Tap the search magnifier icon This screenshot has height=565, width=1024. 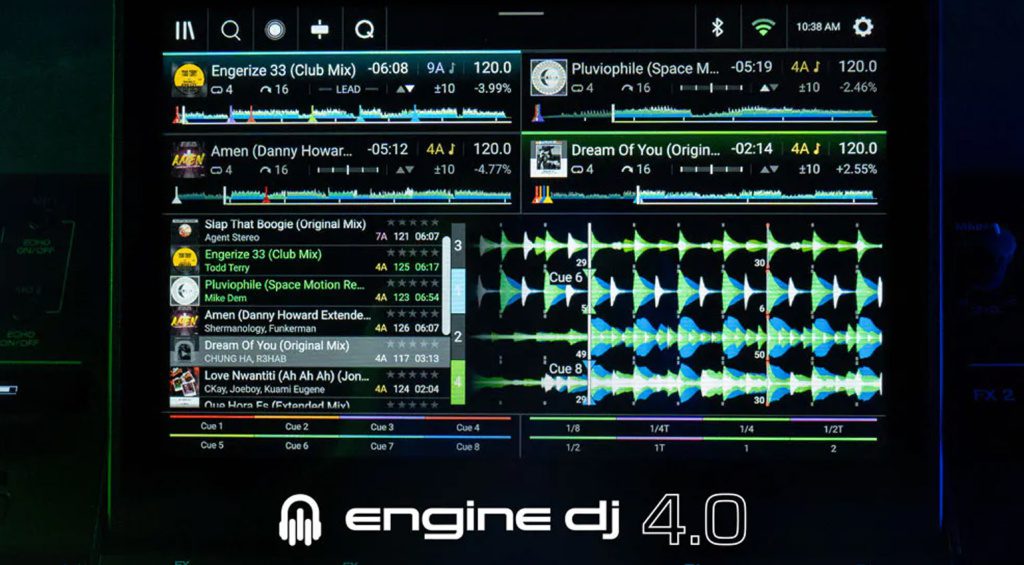[231, 29]
